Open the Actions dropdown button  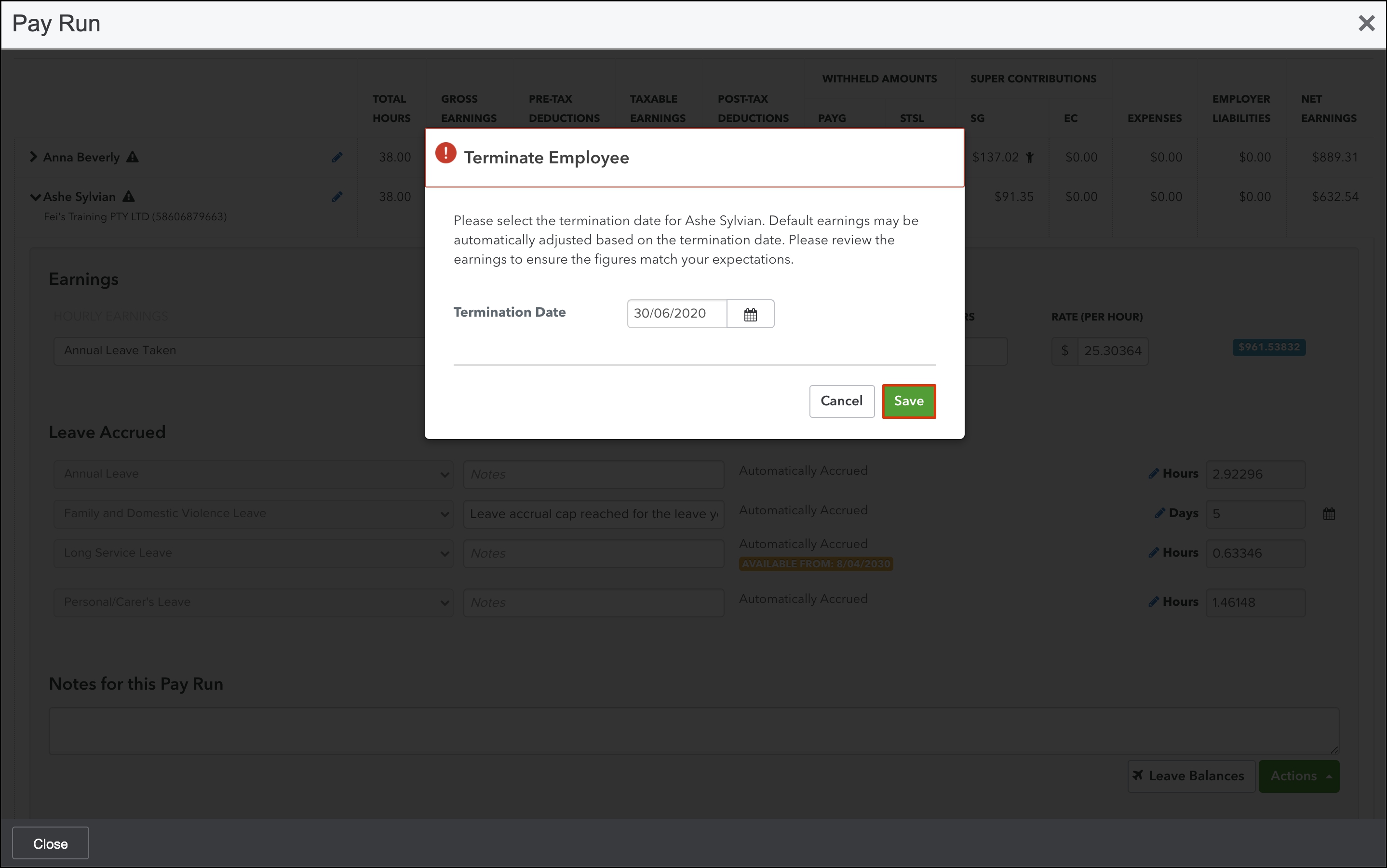coord(1299,776)
